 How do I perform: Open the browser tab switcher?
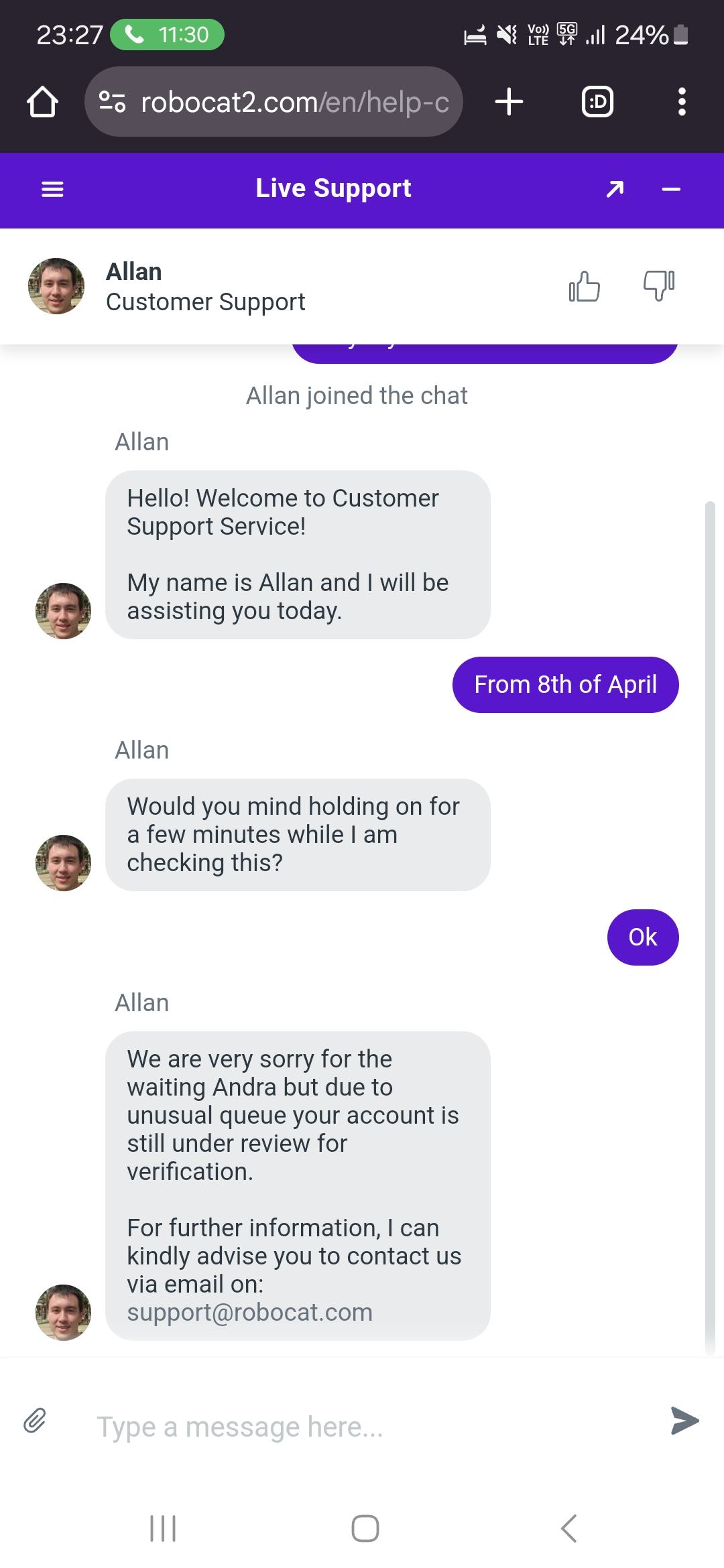[597, 102]
